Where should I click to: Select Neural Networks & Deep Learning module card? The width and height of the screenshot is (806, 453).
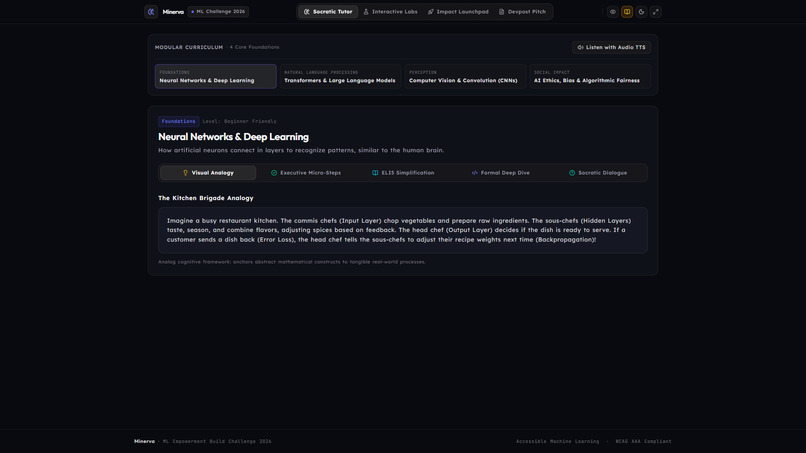[216, 76]
